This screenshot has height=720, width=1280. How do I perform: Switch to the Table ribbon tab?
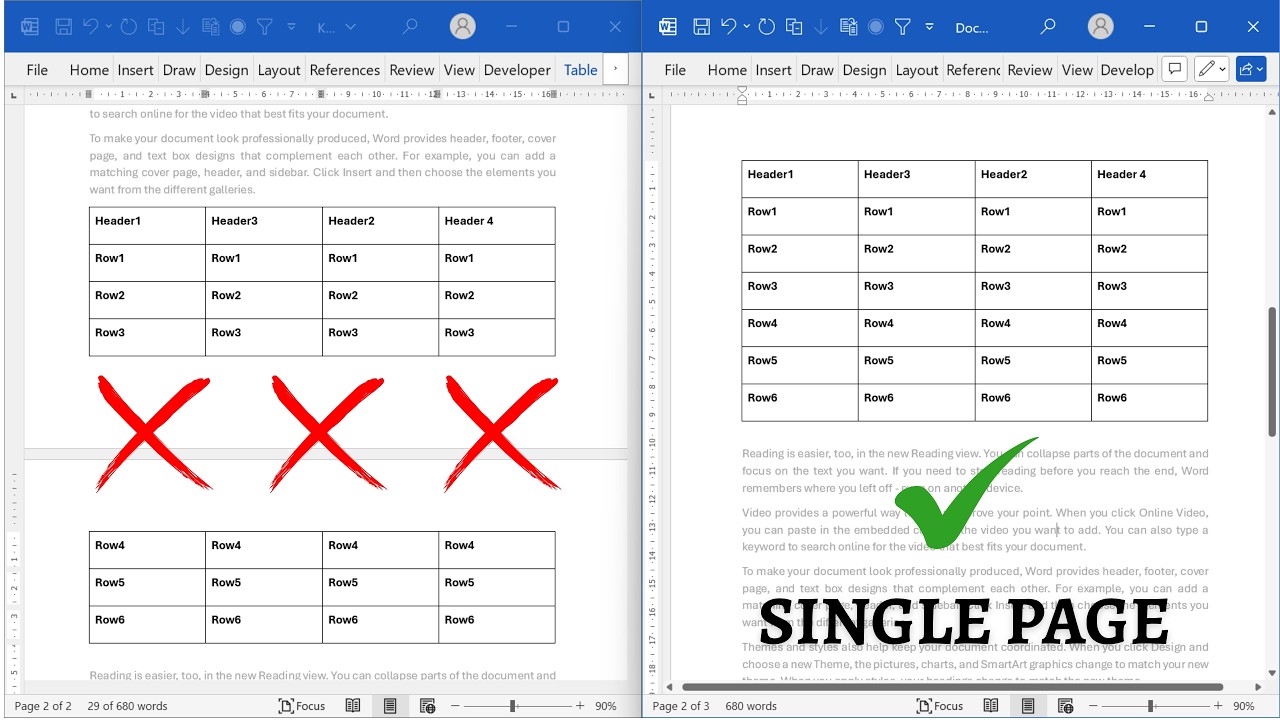580,70
